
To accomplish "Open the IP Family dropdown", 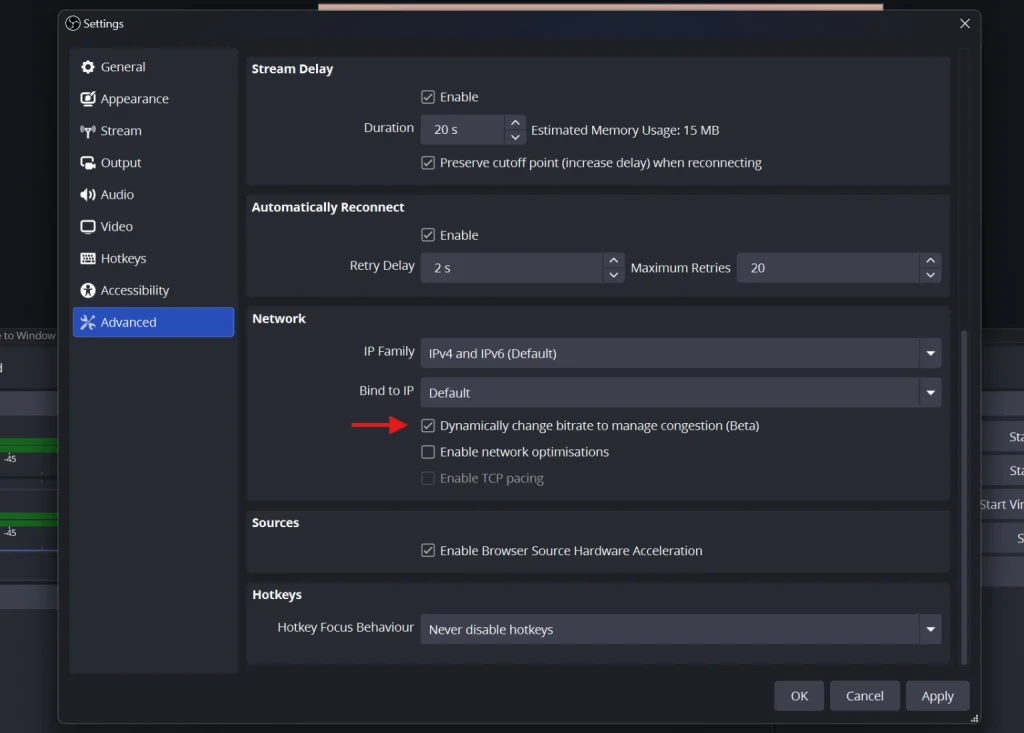I will pyautogui.click(x=681, y=353).
